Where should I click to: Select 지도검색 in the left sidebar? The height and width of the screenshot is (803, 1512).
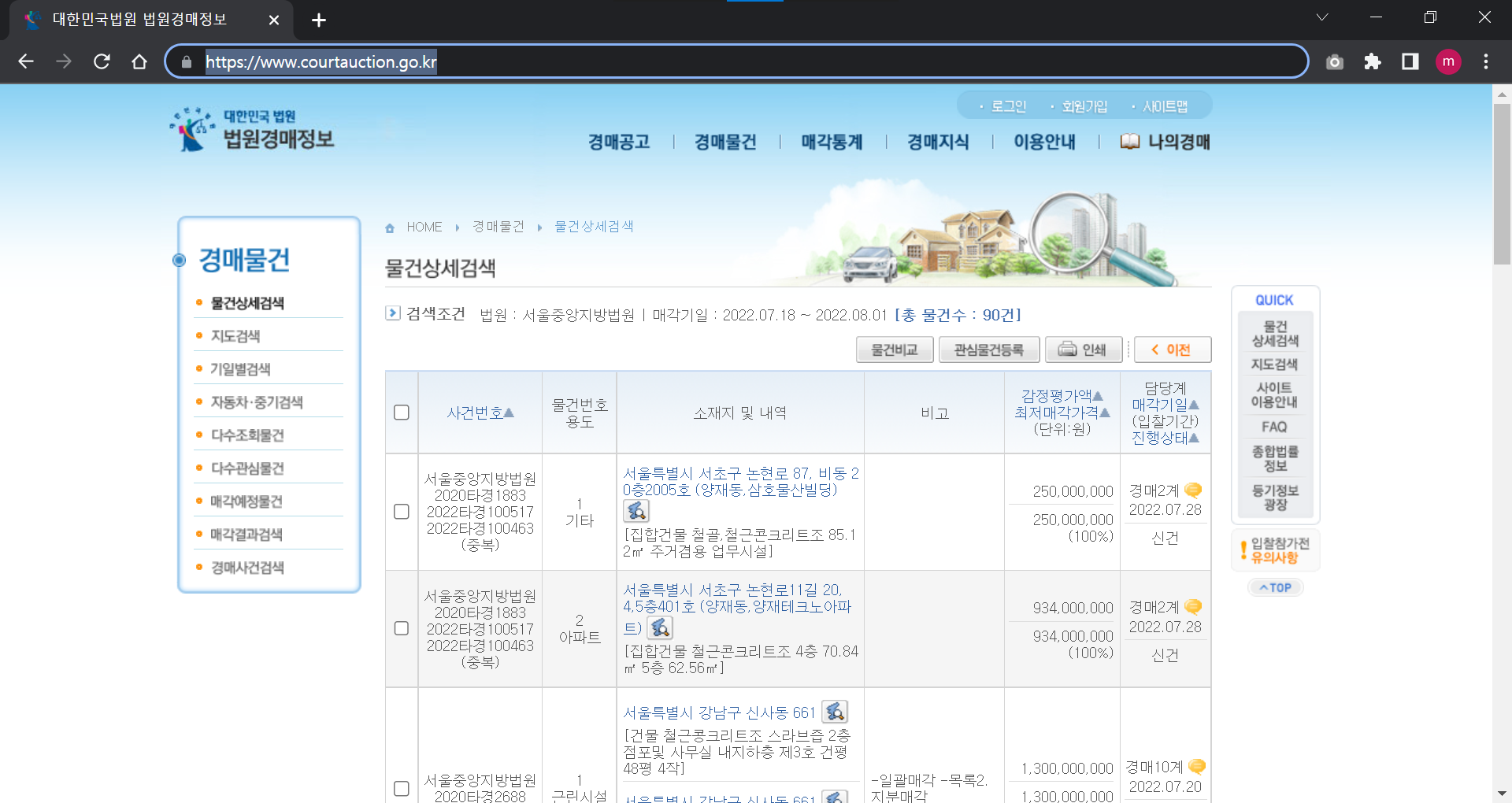point(235,336)
